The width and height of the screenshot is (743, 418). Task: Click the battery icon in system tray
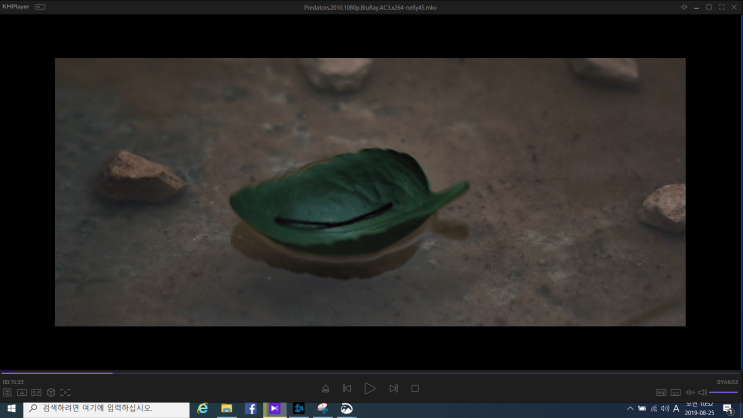642,409
